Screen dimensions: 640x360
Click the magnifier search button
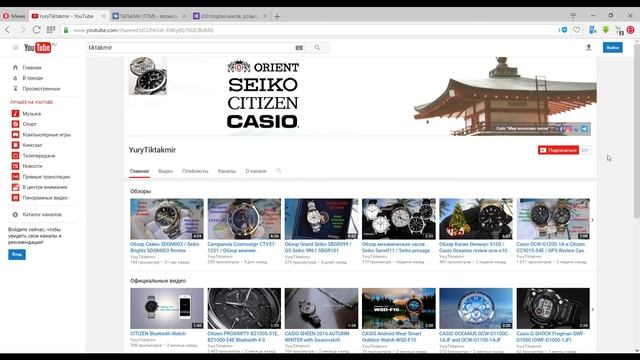(x=317, y=48)
